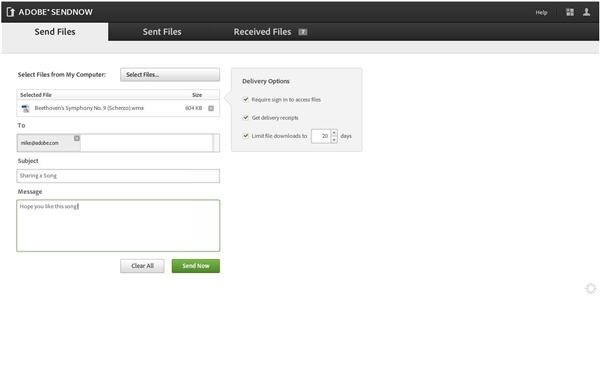
Task: Click the To field scrollbar
Action: (216, 143)
